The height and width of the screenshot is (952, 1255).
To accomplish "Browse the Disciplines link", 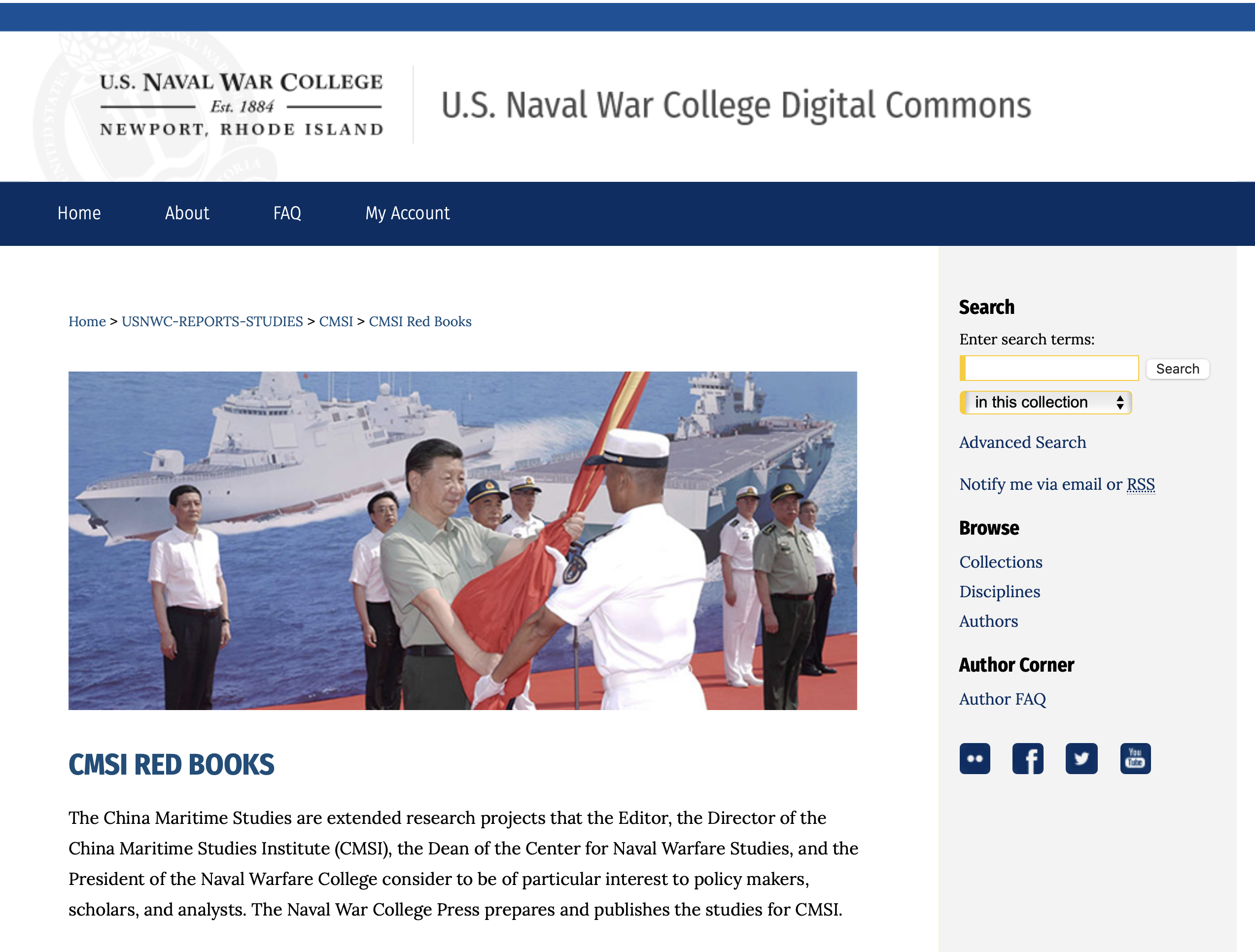I will tap(999, 591).
